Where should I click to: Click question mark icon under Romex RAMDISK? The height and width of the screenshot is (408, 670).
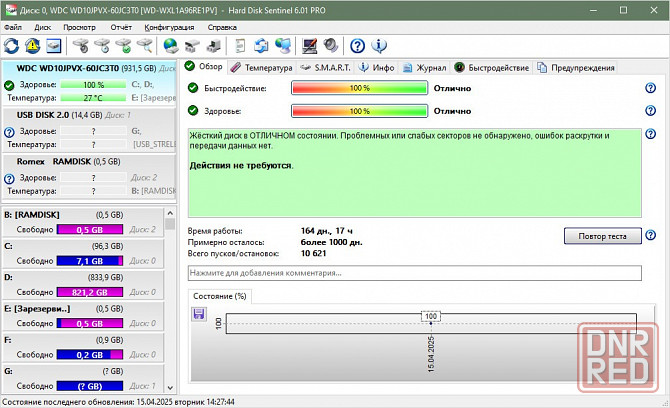coord(9,179)
